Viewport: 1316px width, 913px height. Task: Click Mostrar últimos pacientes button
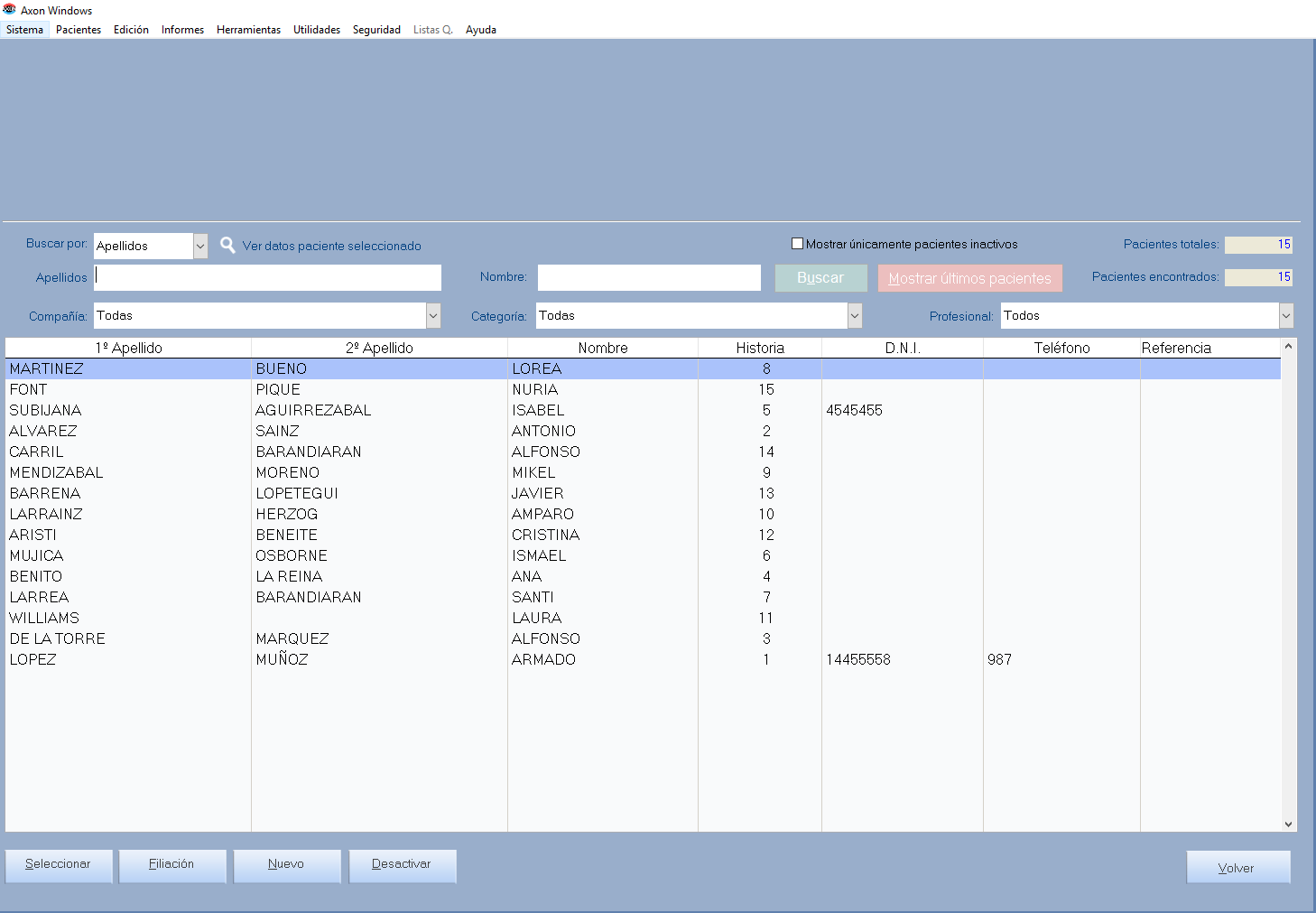[969, 278]
